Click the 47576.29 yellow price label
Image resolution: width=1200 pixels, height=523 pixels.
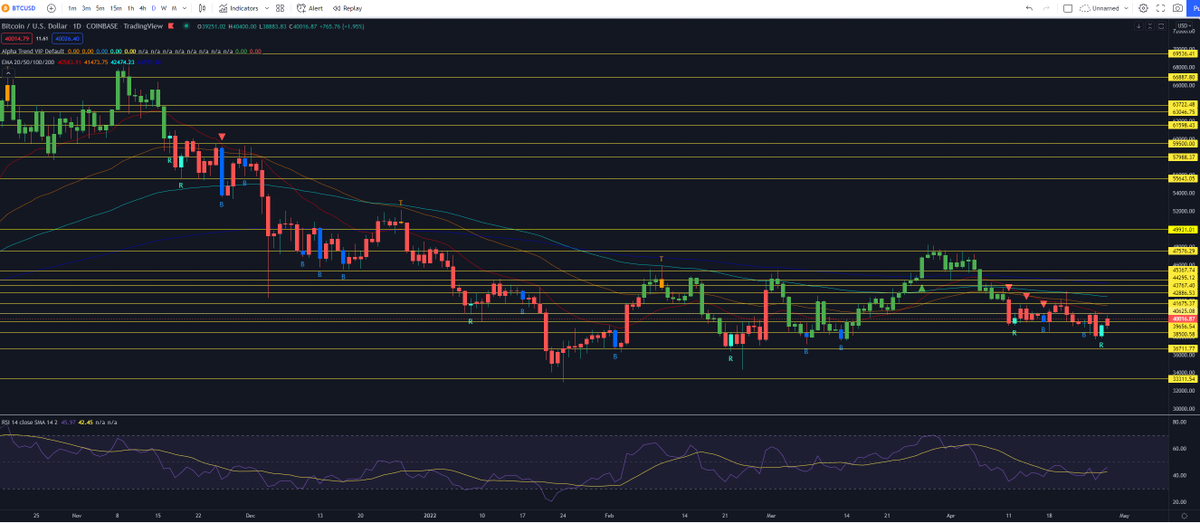[x=1184, y=251]
